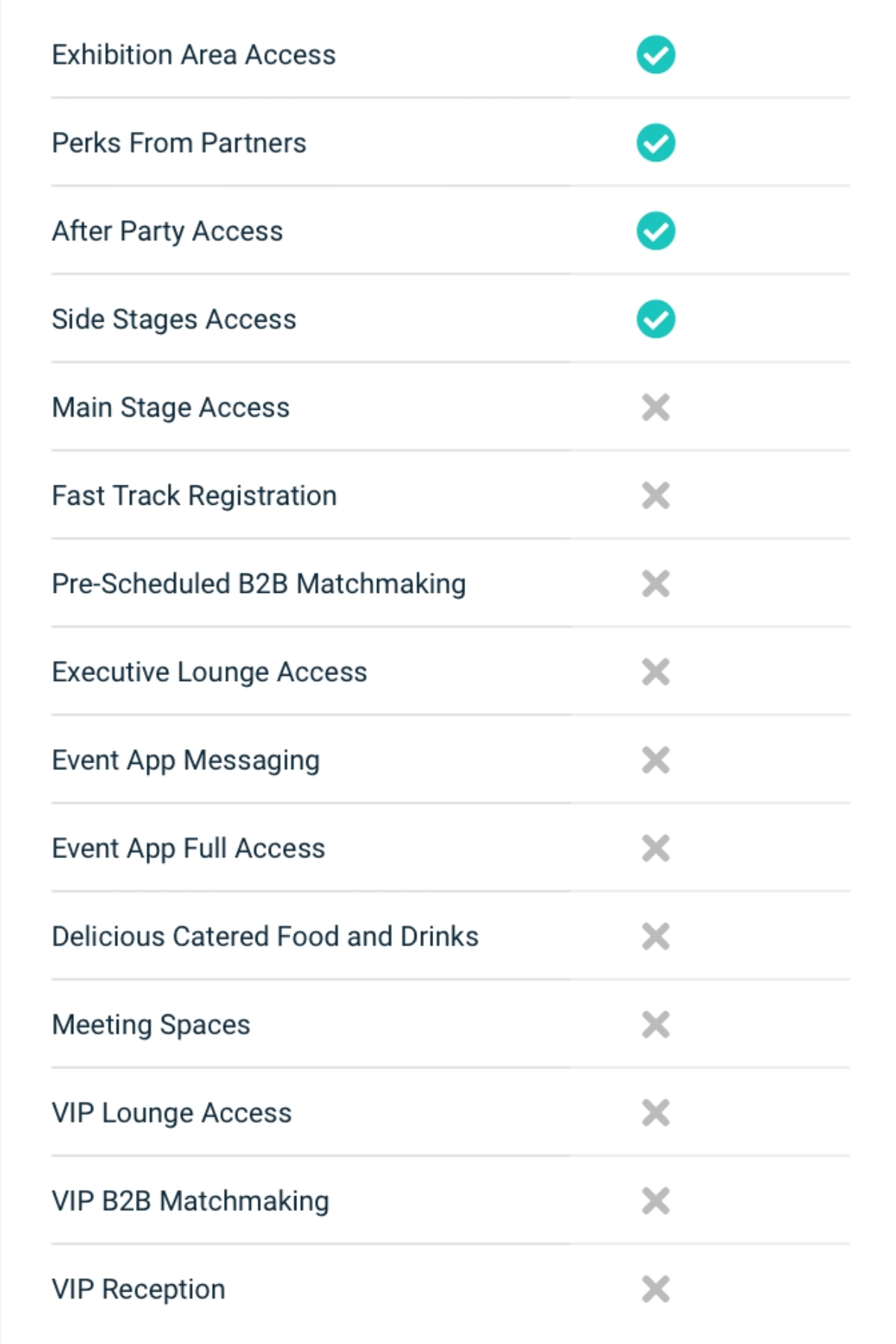
Task: Click the X icon for Executive Lounge Access
Action: (656, 672)
